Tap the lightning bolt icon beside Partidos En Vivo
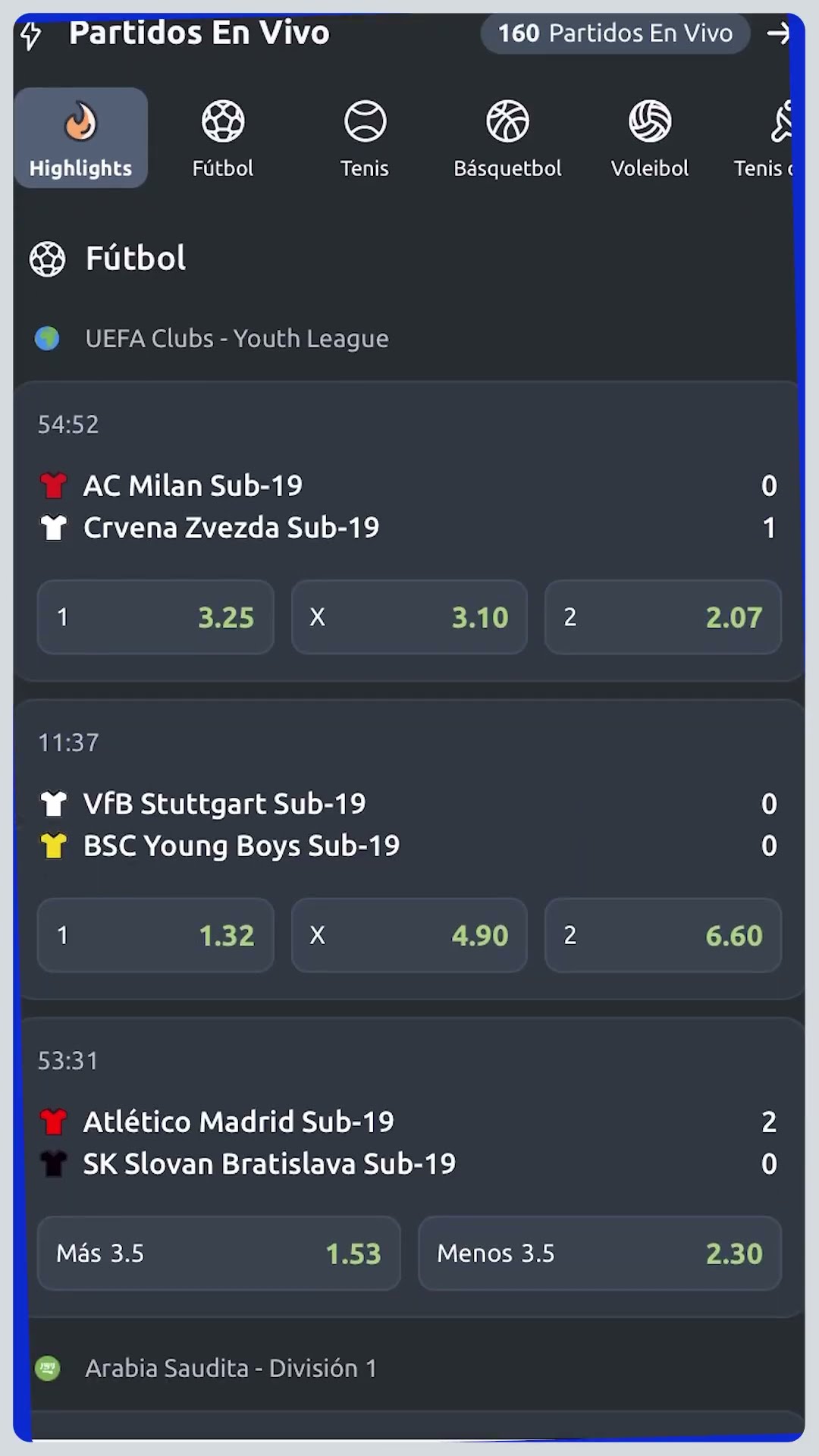Image resolution: width=819 pixels, height=1456 pixels. 30,35
